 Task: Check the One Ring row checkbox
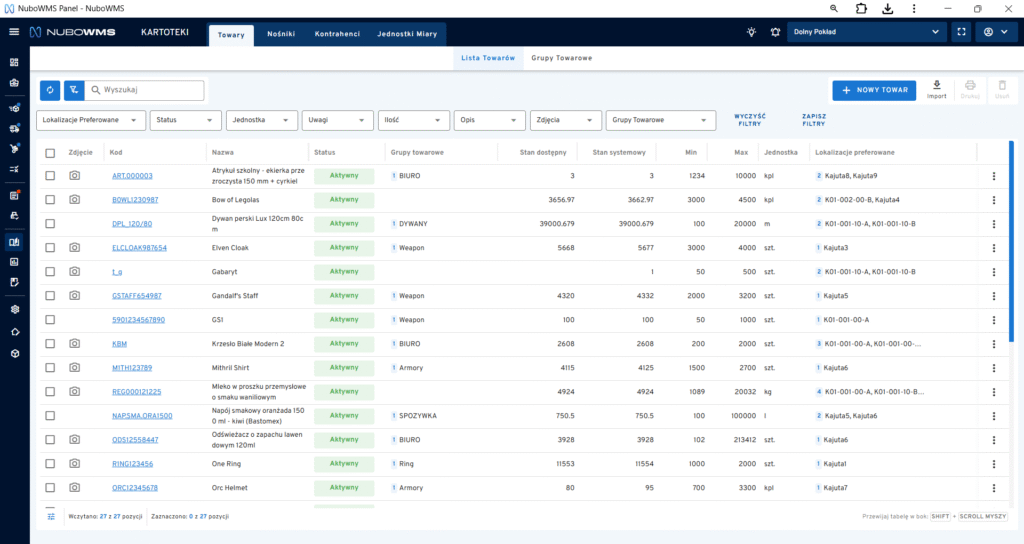(50, 464)
